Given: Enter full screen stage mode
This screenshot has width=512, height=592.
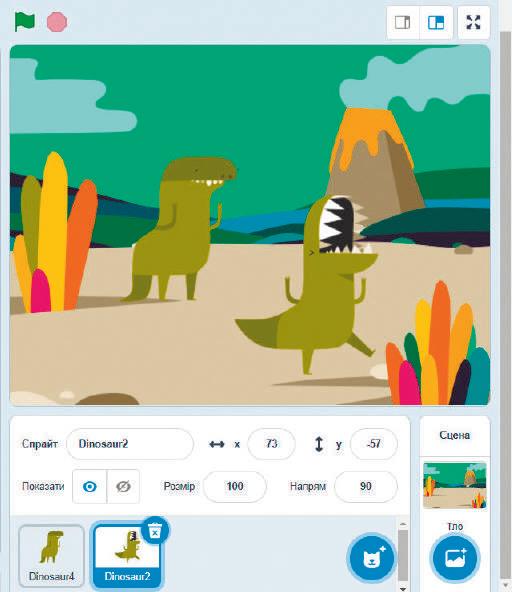Looking at the screenshot, I should tap(473, 22).
